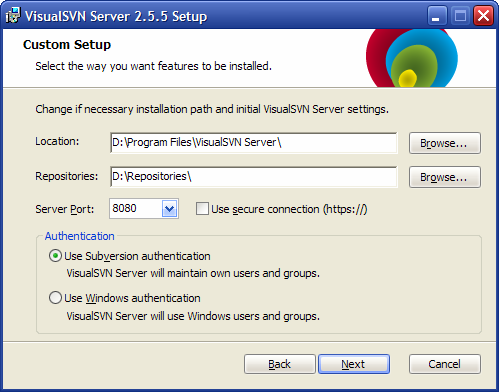This screenshot has width=499, height=392.
Task: Select Use Subversion authentication option
Action: [55, 256]
